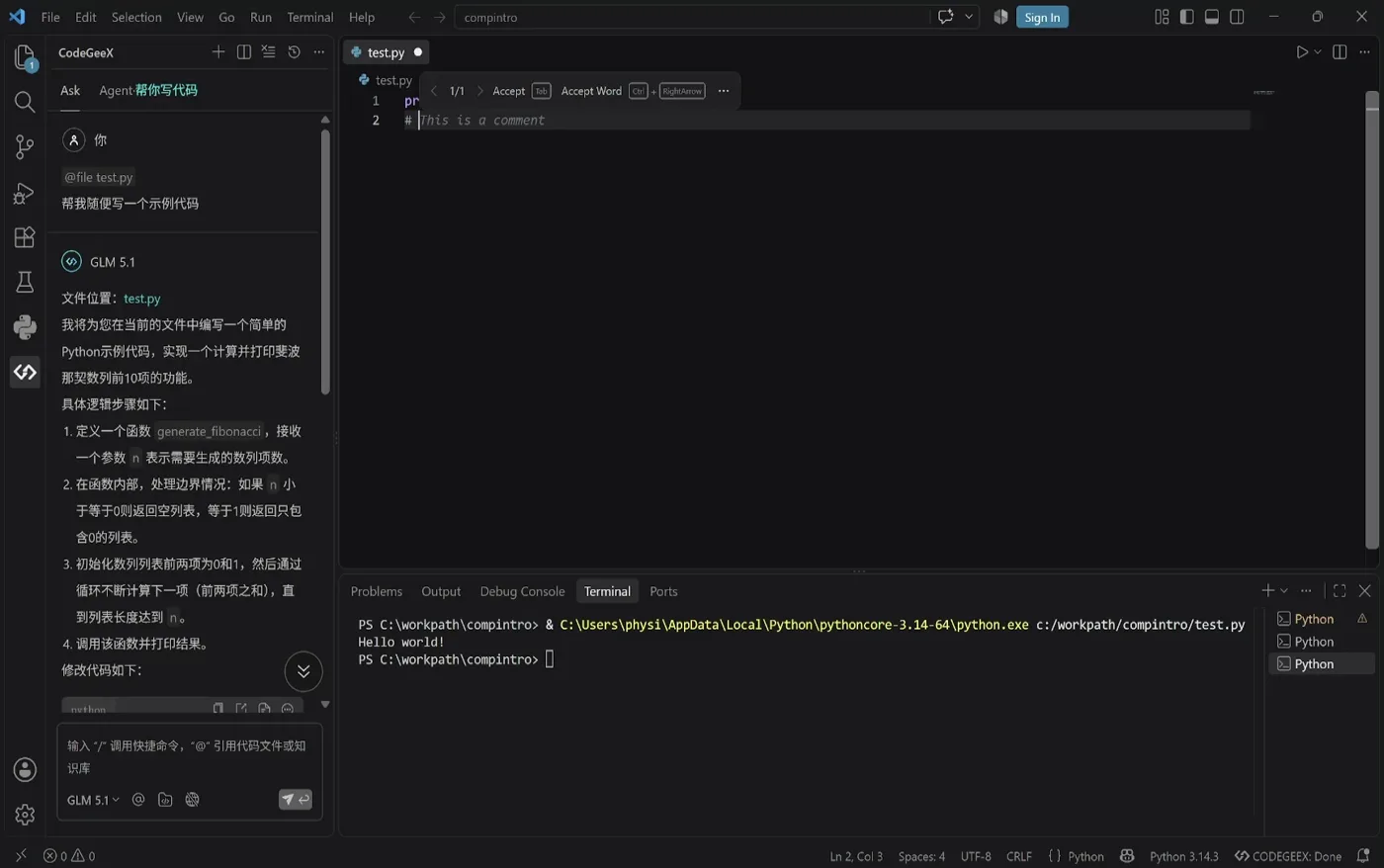1384x868 pixels.
Task: Jump to bottom of CodeGeeX chat
Action: tap(303, 671)
